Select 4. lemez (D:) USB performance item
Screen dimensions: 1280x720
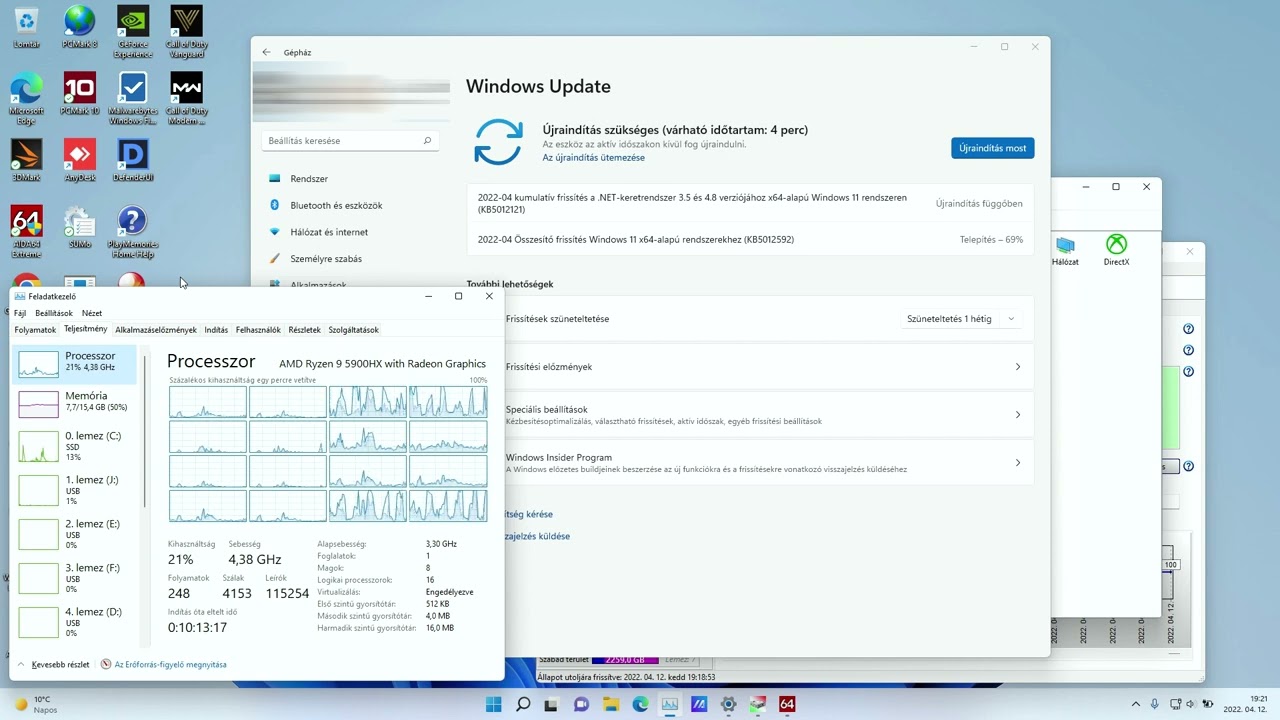76,622
